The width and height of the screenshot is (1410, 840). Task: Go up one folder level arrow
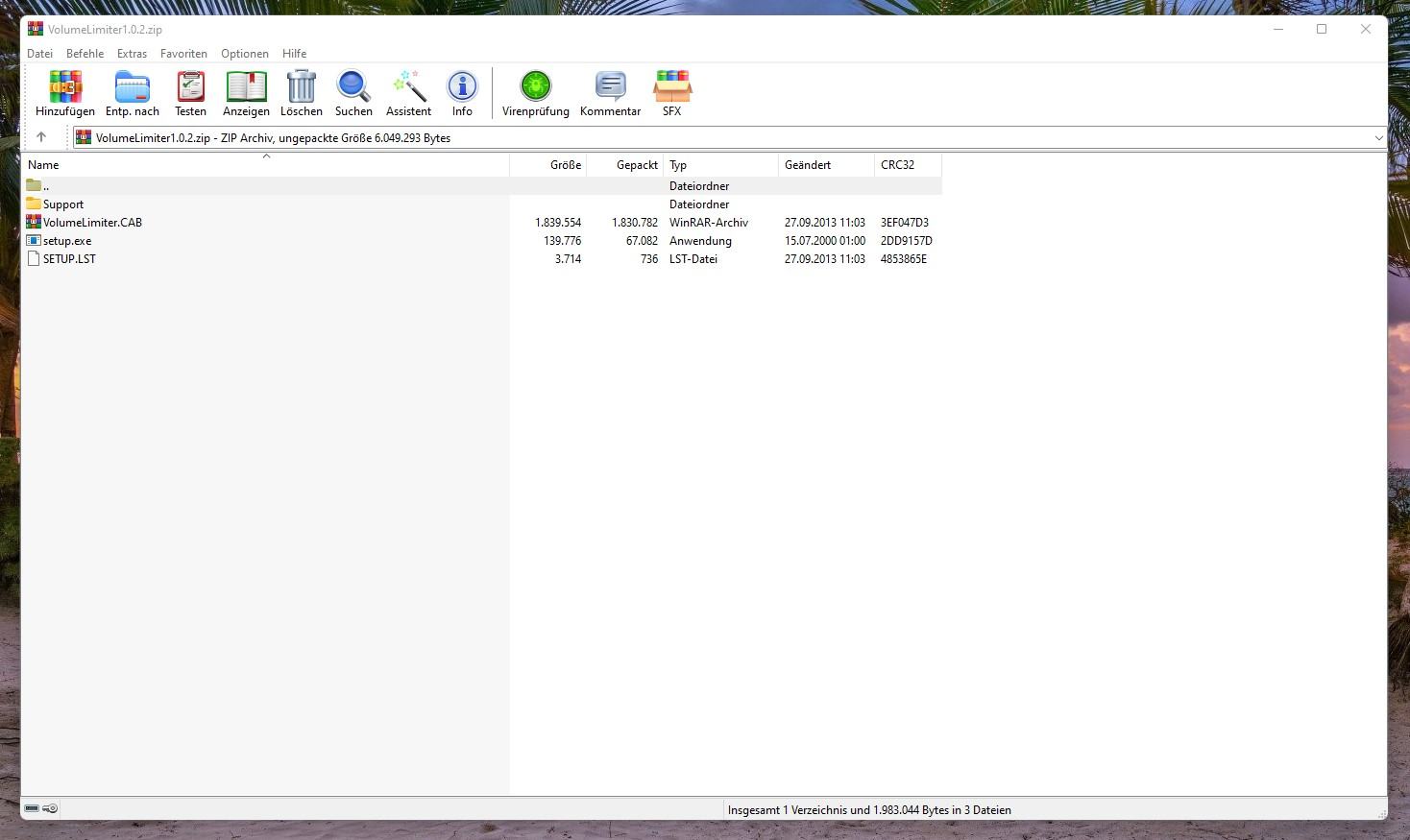41,137
